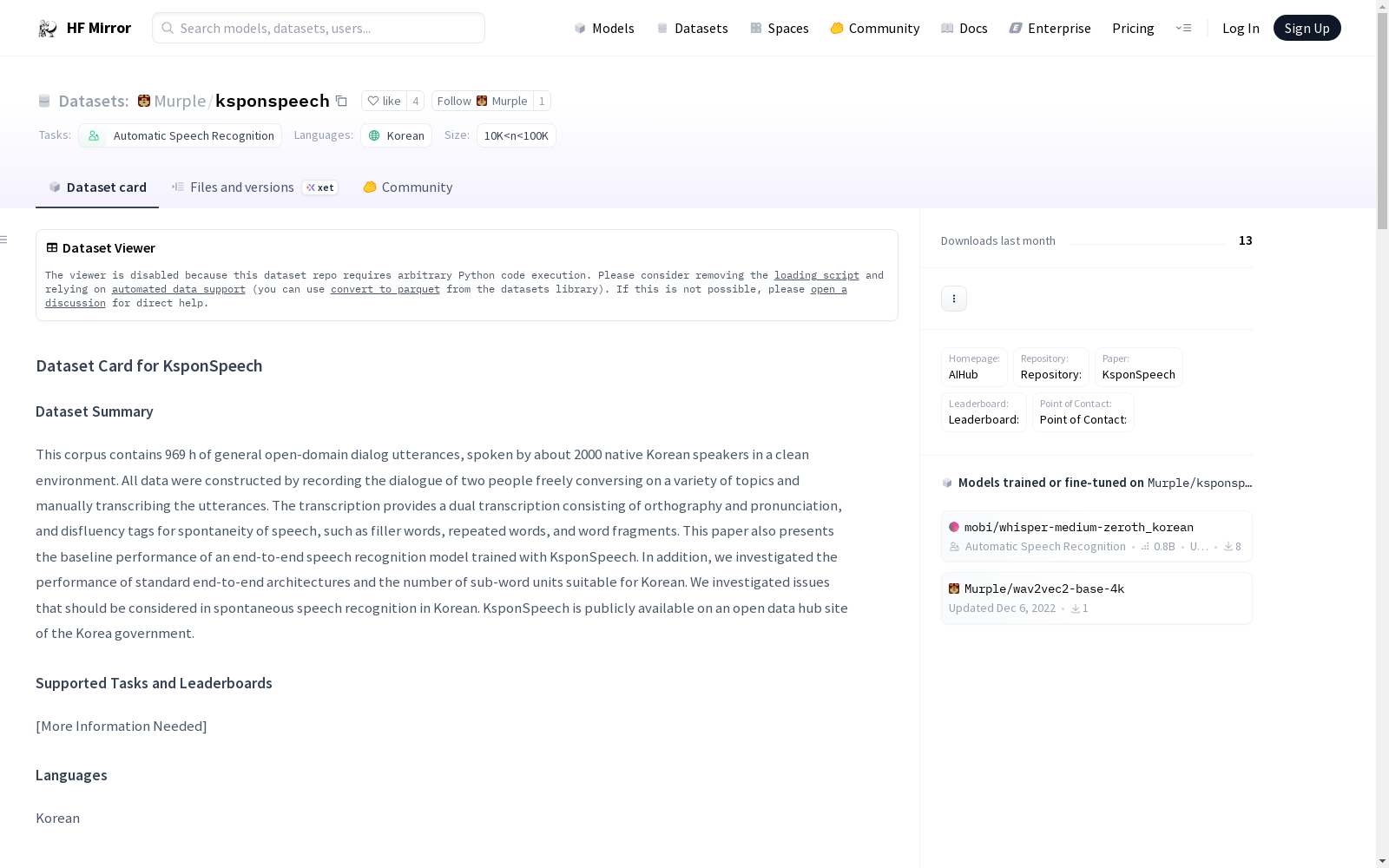This screenshot has height=868, width=1389.
Task: Toggle the table of contents sidebar icon
Action: click(3, 240)
